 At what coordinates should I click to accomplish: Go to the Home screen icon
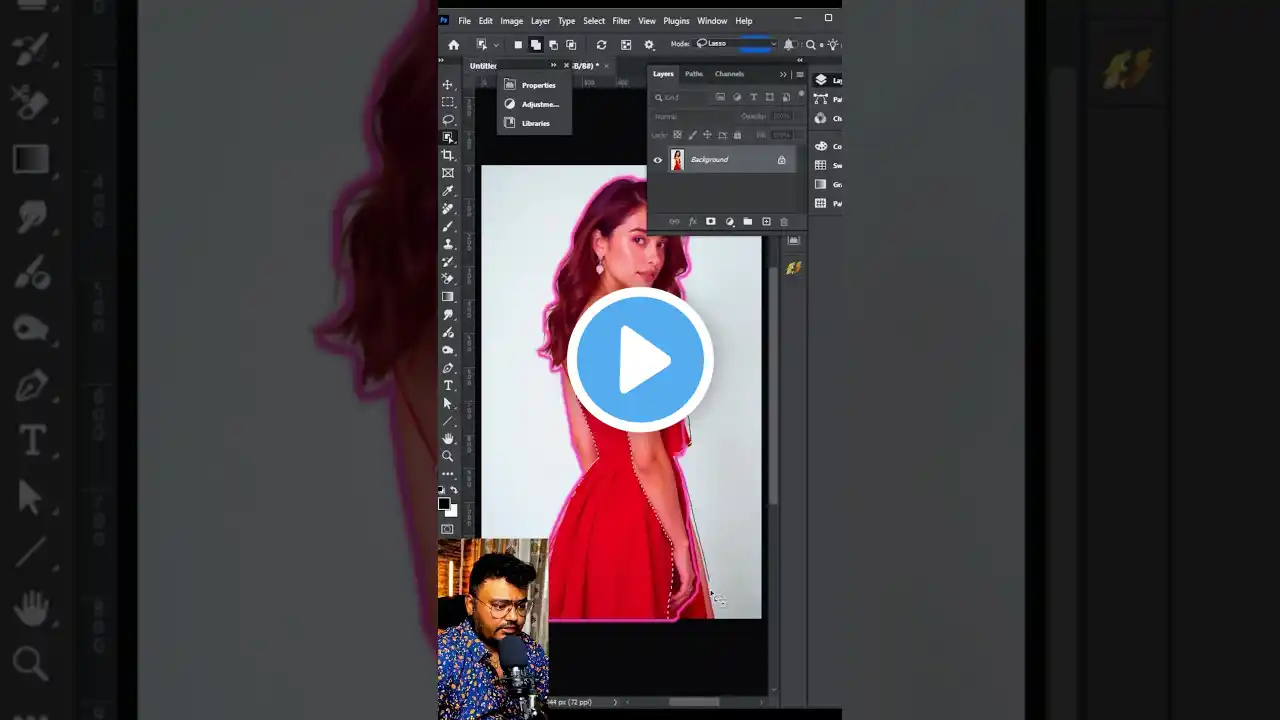coord(453,45)
